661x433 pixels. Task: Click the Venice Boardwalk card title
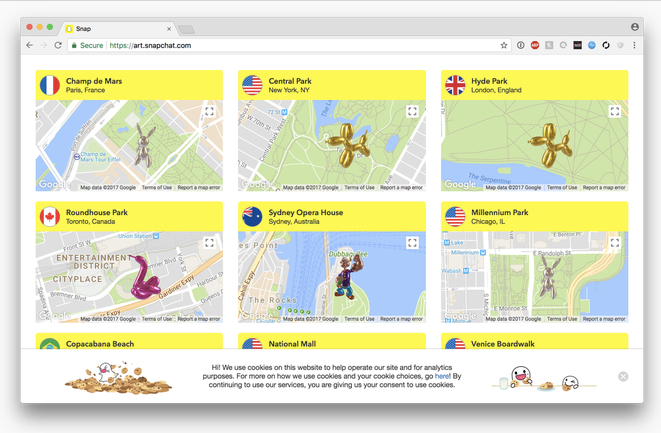click(x=503, y=344)
